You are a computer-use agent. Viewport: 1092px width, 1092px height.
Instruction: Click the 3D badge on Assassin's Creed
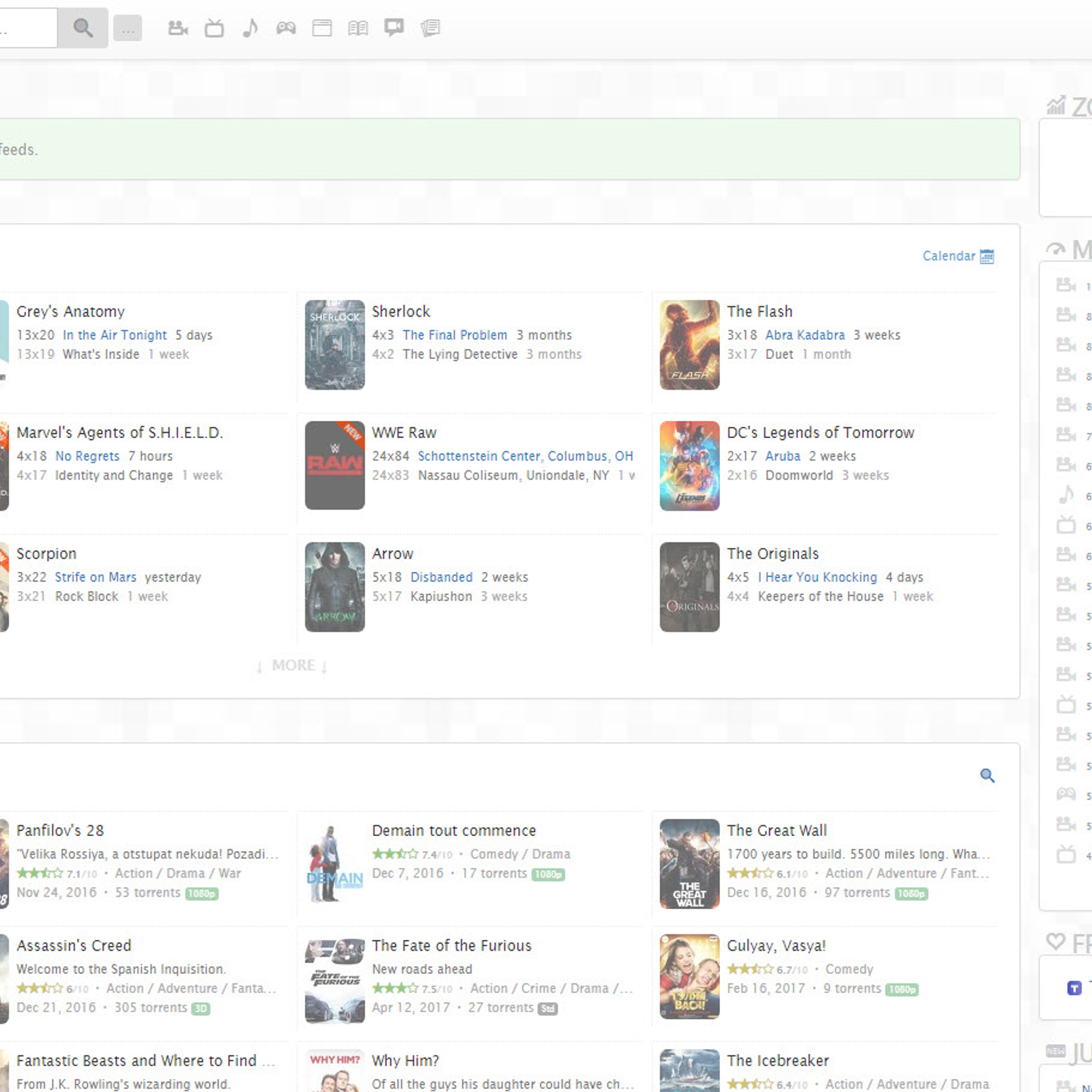[x=200, y=1009]
